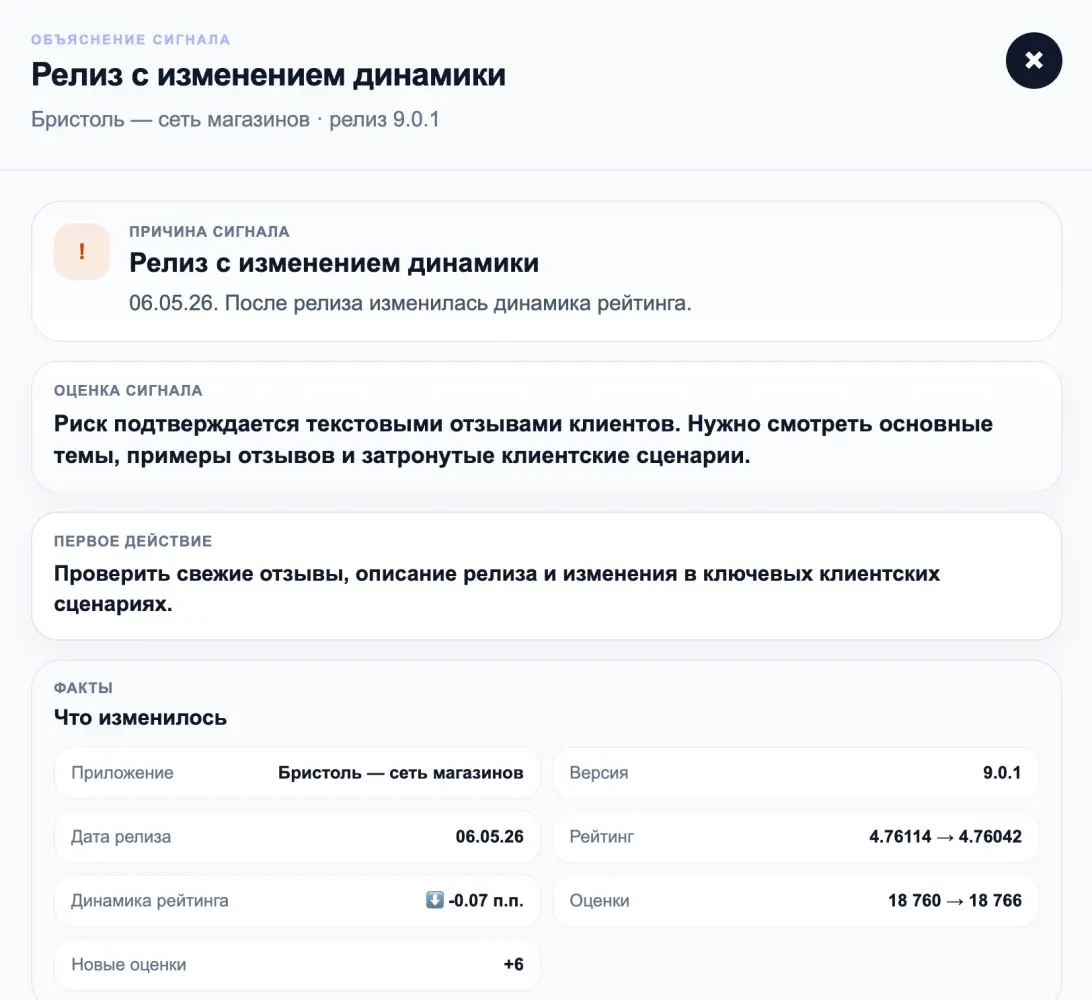This screenshot has width=1092, height=1000.
Task: Click the 'Версия' field label
Action: (599, 772)
